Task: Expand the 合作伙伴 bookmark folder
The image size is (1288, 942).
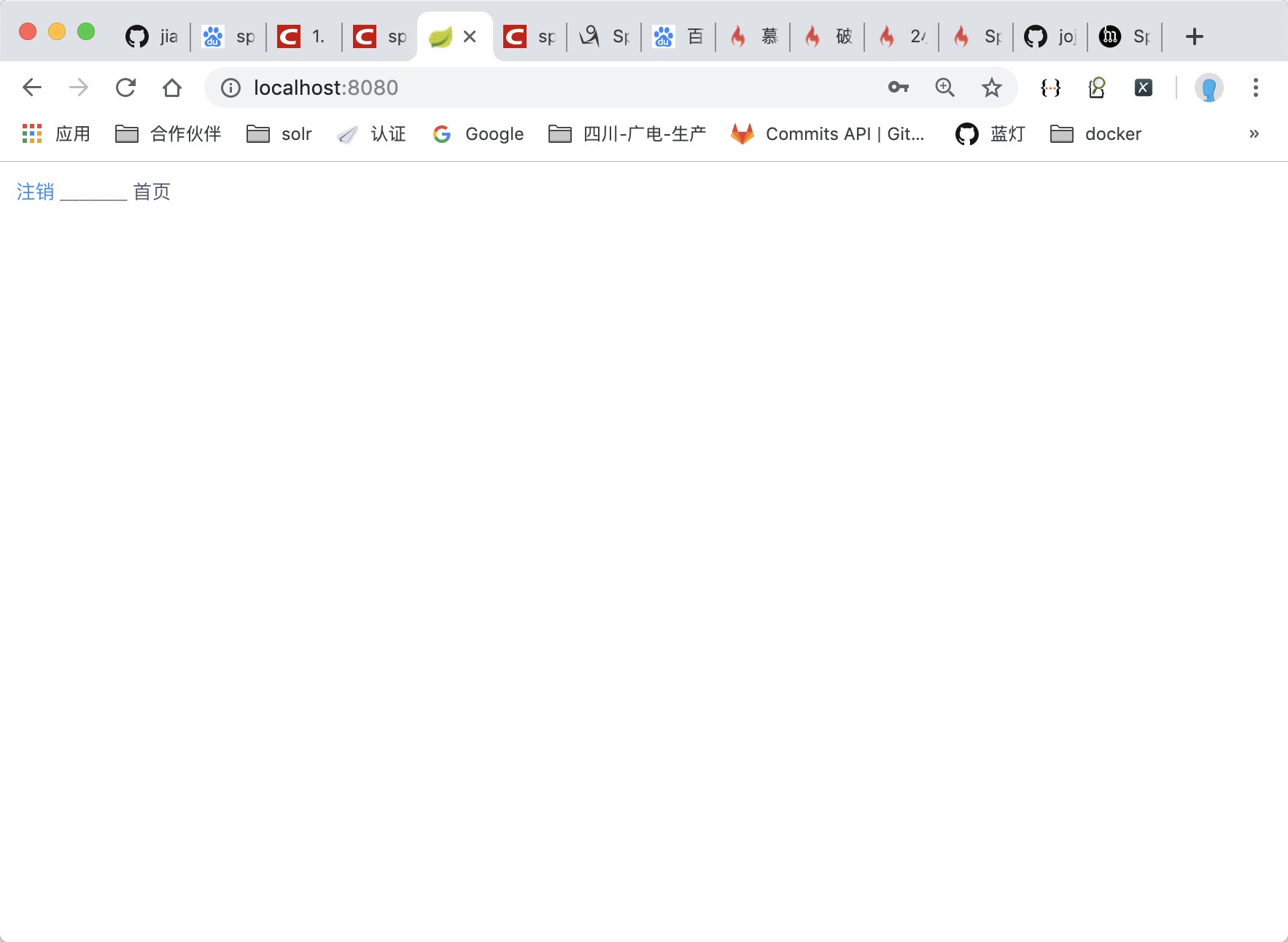Action: [168, 134]
